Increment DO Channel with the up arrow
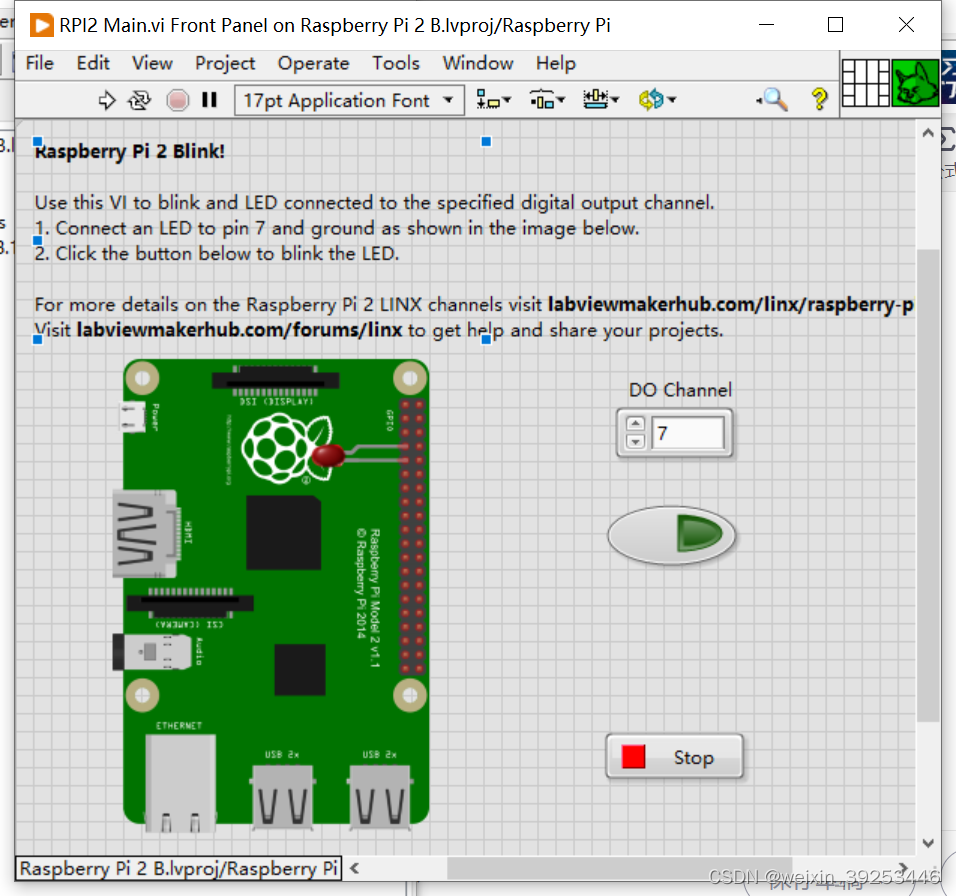 (x=636, y=423)
